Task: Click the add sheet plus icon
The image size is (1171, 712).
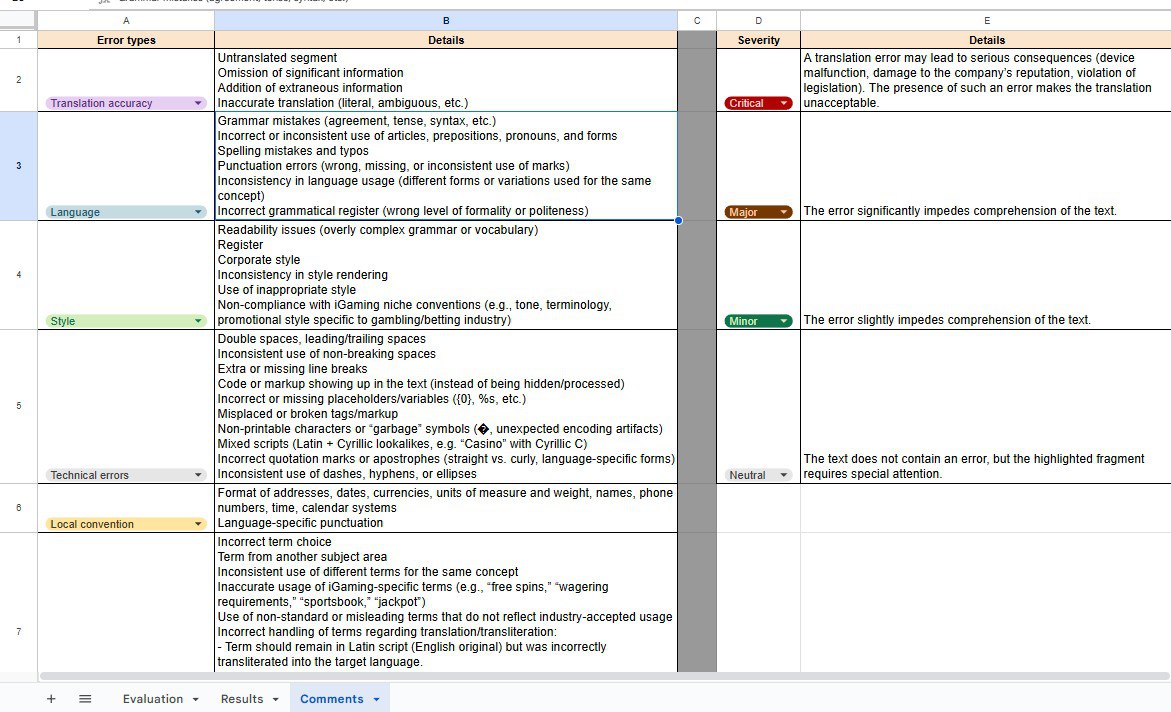Action: coord(51,699)
